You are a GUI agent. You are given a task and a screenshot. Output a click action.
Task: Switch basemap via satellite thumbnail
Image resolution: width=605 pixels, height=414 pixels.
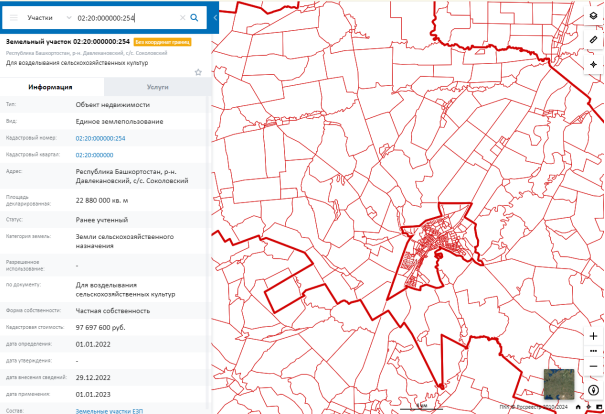558,385
